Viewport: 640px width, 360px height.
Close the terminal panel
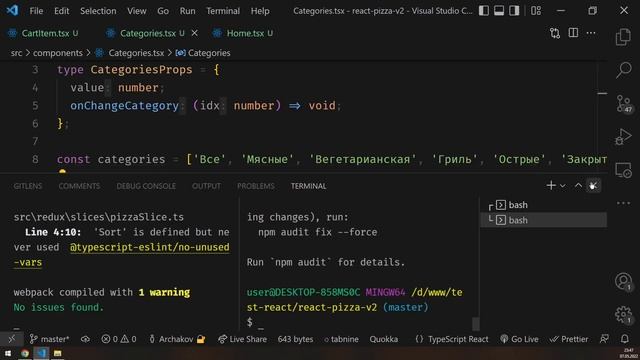tap(593, 186)
